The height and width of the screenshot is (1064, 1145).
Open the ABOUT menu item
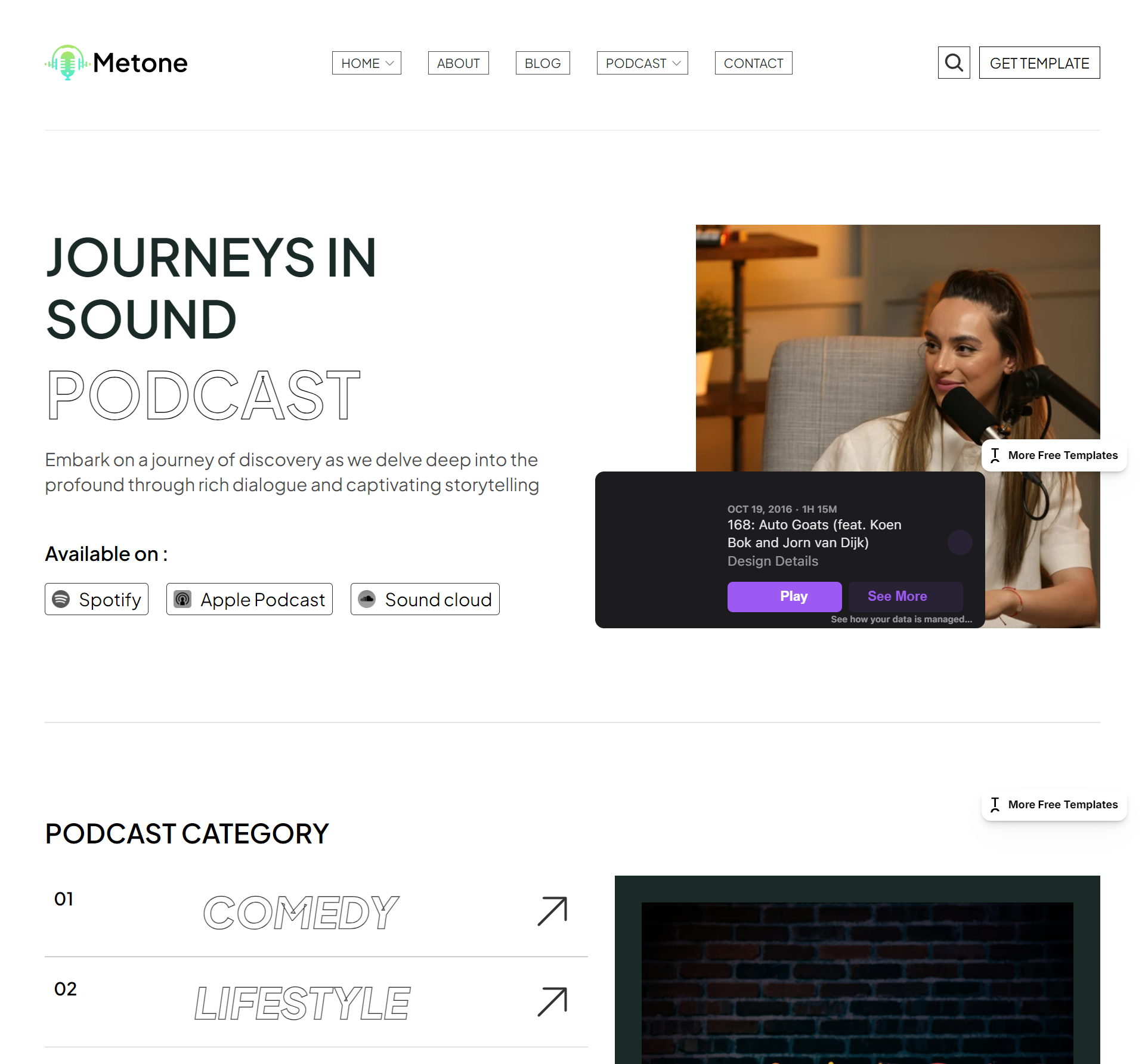pyautogui.click(x=458, y=63)
